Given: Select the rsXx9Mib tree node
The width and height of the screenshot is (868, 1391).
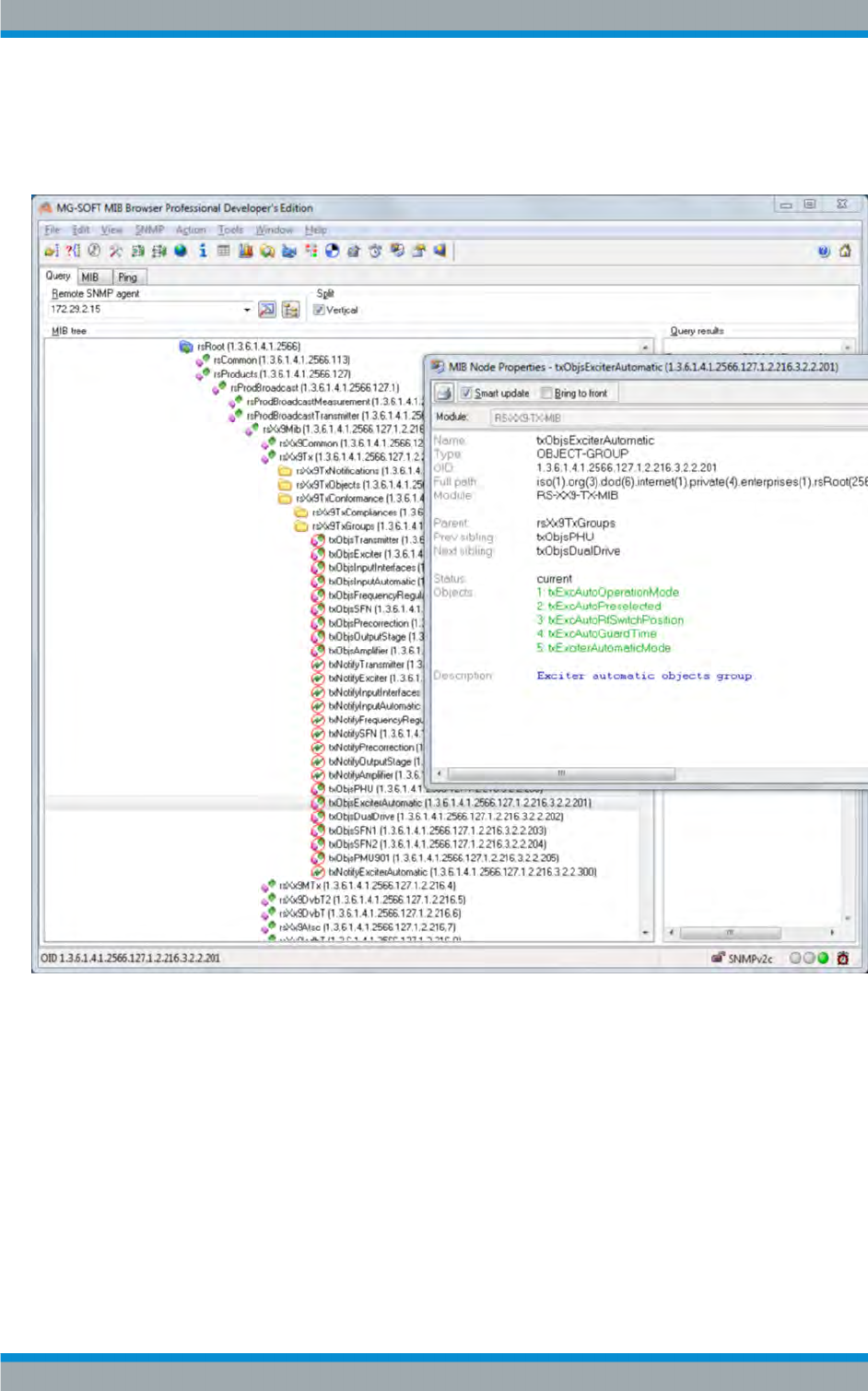Looking at the screenshot, I should [343, 430].
